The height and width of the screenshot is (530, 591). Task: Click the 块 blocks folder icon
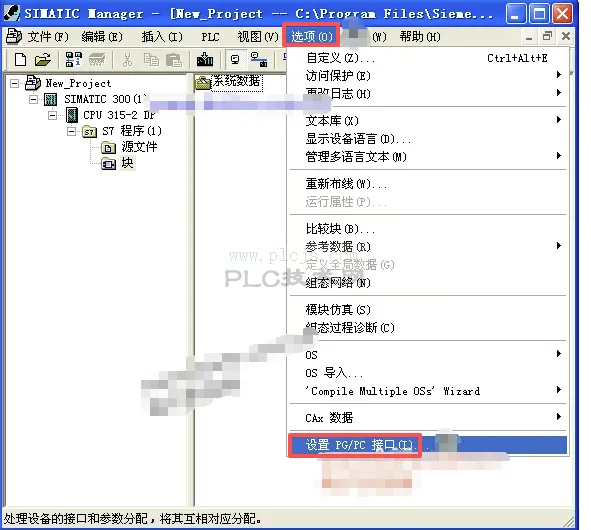109,164
